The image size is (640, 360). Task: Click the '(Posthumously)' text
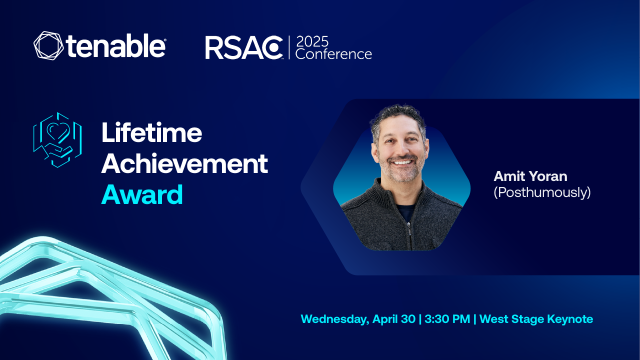pyautogui.click(x=542, y=192)
